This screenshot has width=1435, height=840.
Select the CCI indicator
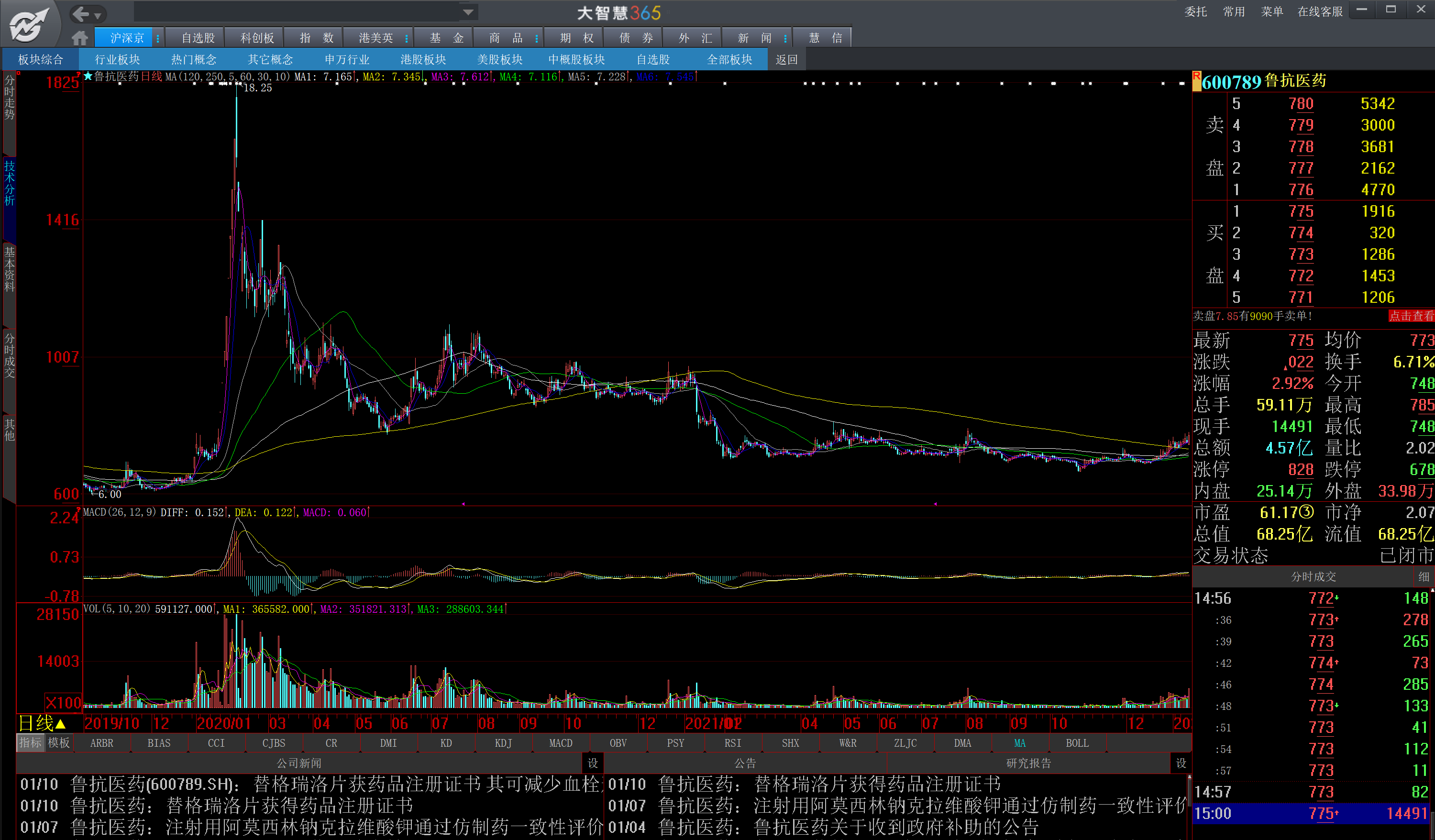point(216,742)
